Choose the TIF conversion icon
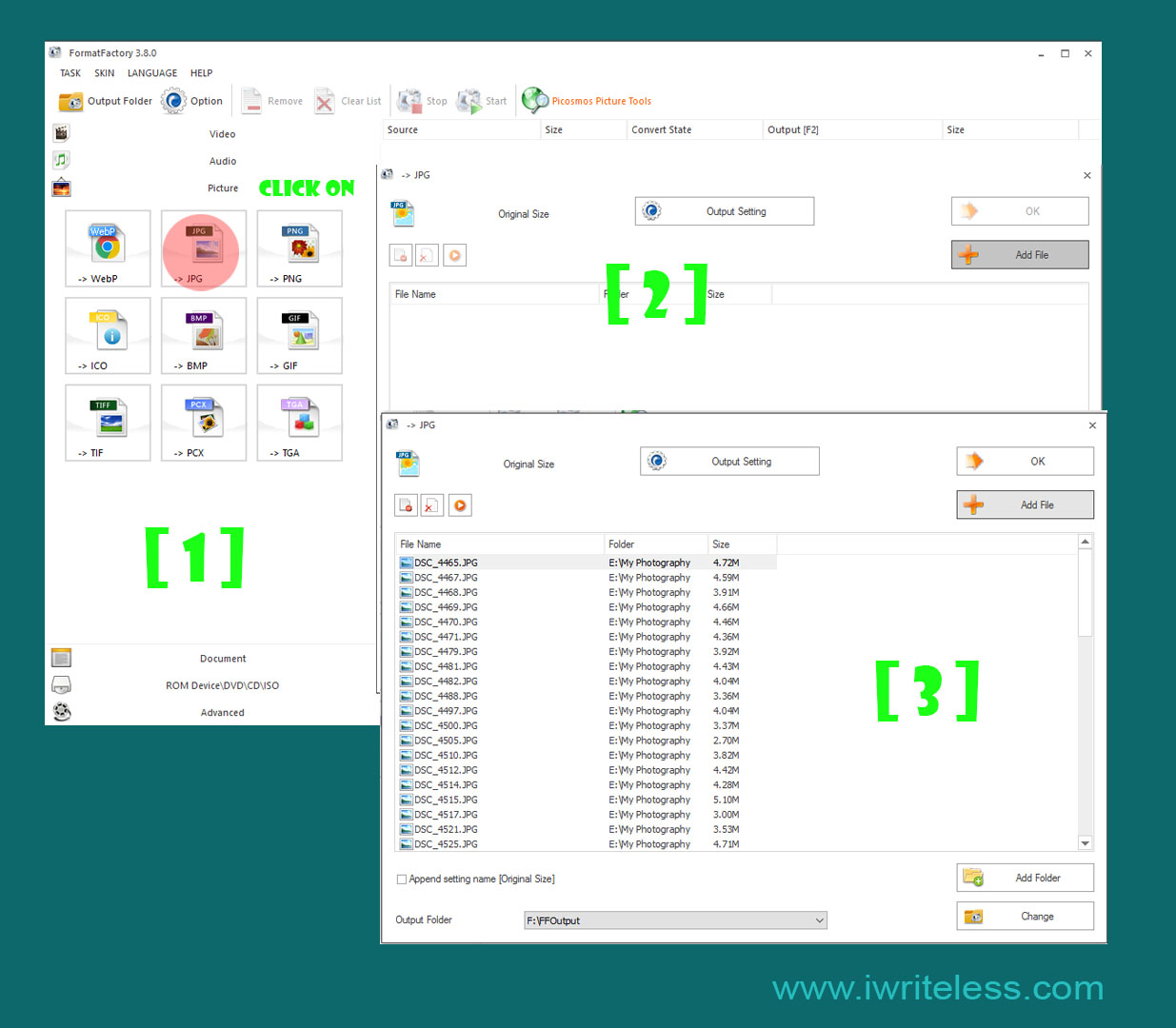 pyautogui.click(x=108, y=423)
